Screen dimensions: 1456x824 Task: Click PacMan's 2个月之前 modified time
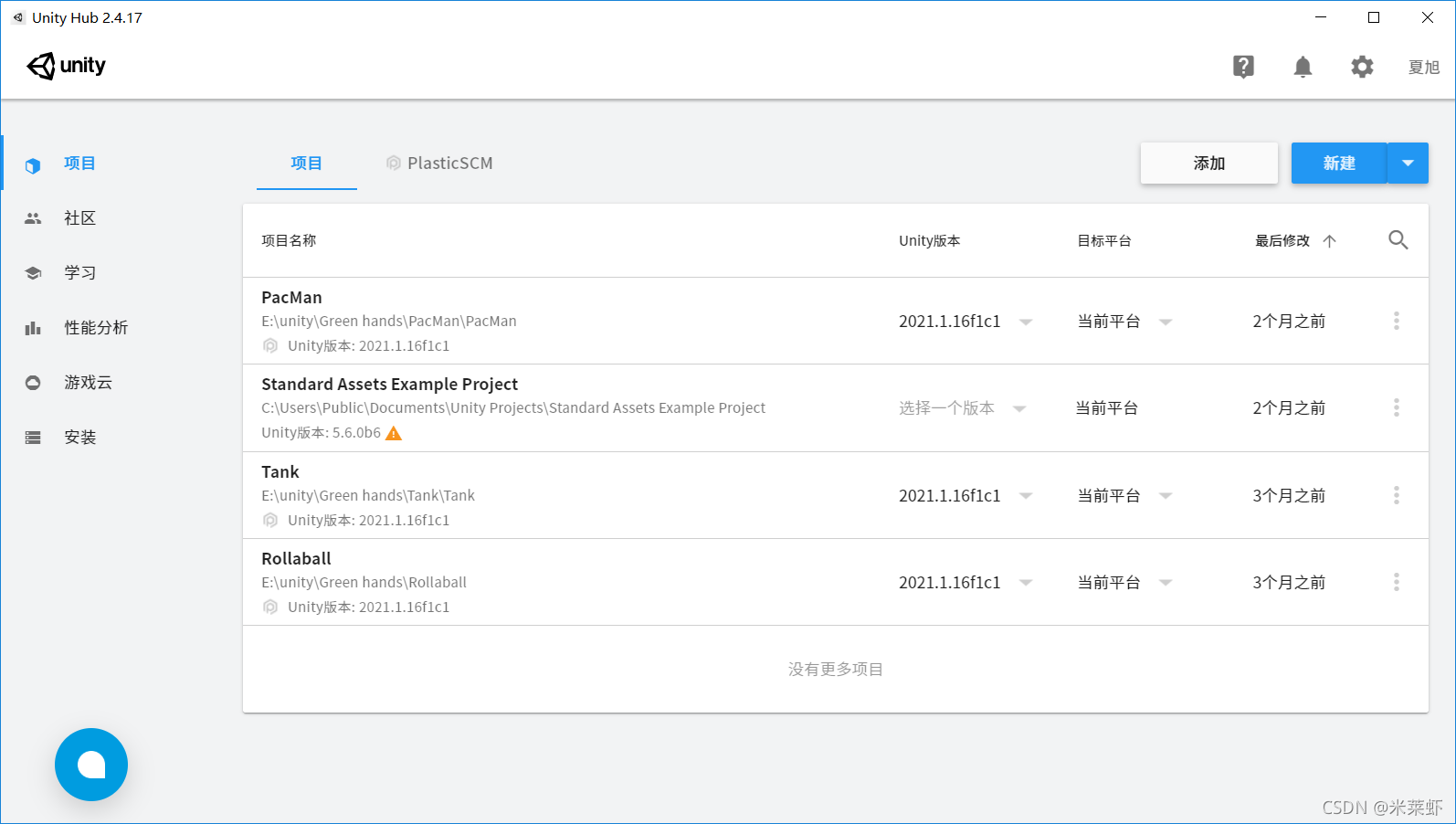pyautogui.click(x=1289, y=322)
